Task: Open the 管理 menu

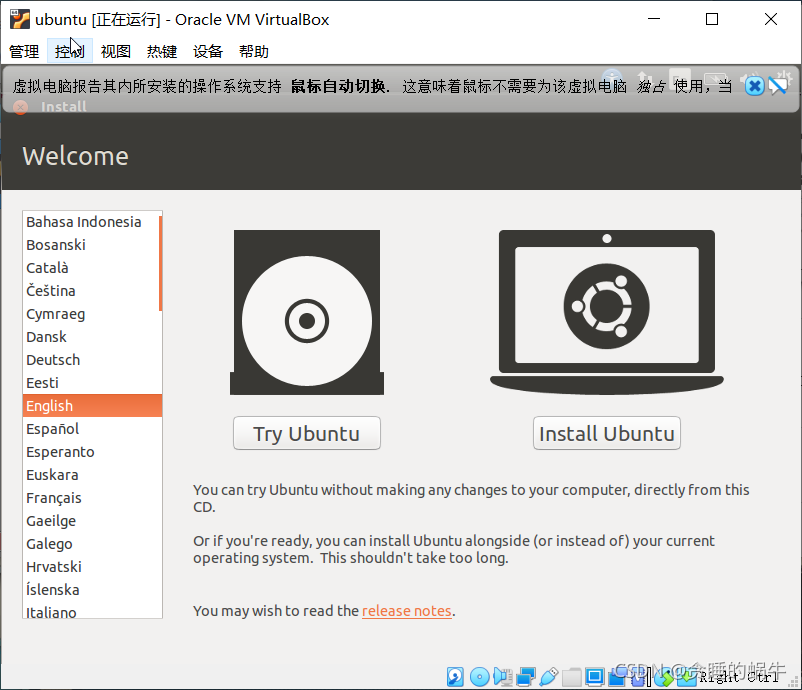Action: 24,51
